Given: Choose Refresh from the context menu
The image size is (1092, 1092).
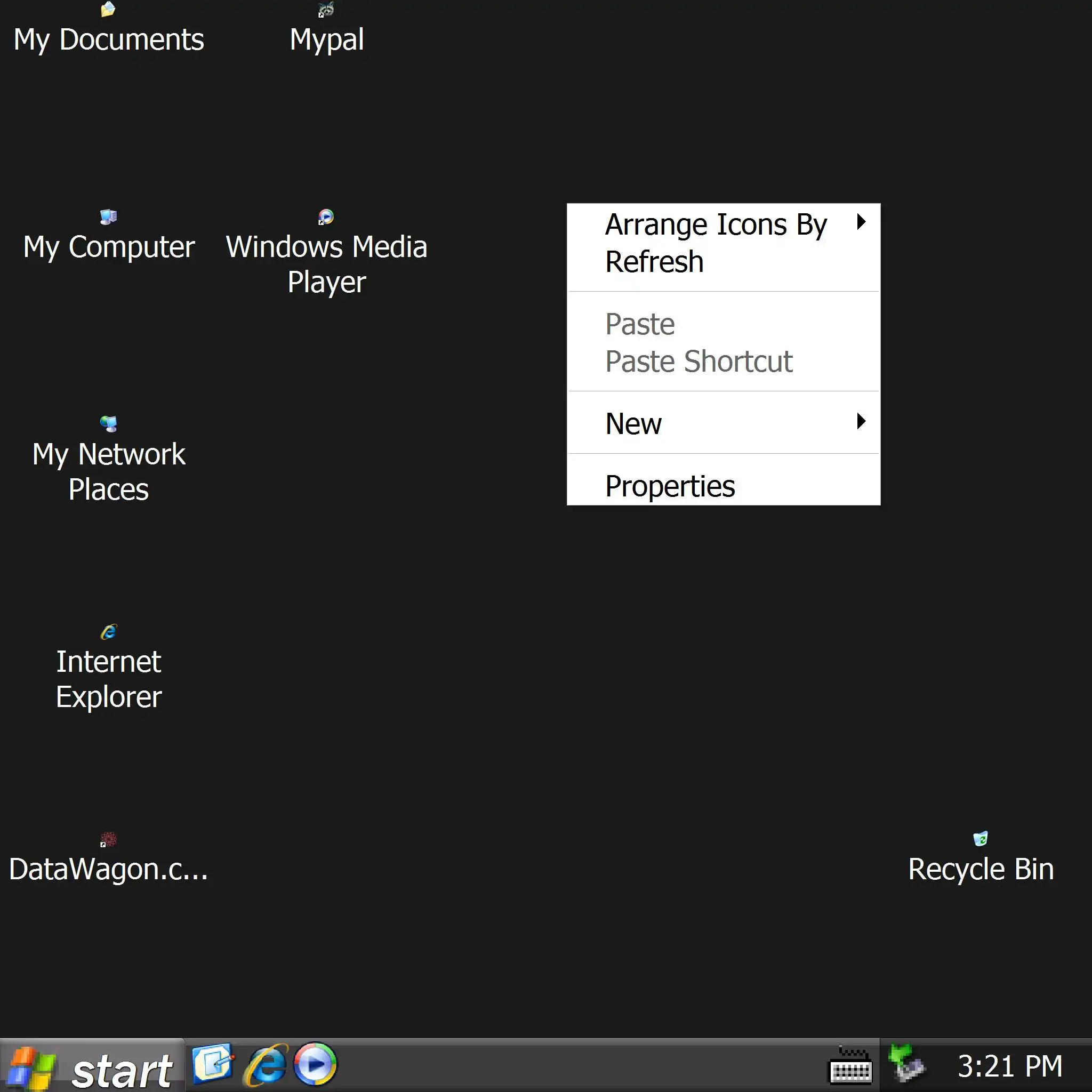Looking at the screenshot, I should pos(654,261).
